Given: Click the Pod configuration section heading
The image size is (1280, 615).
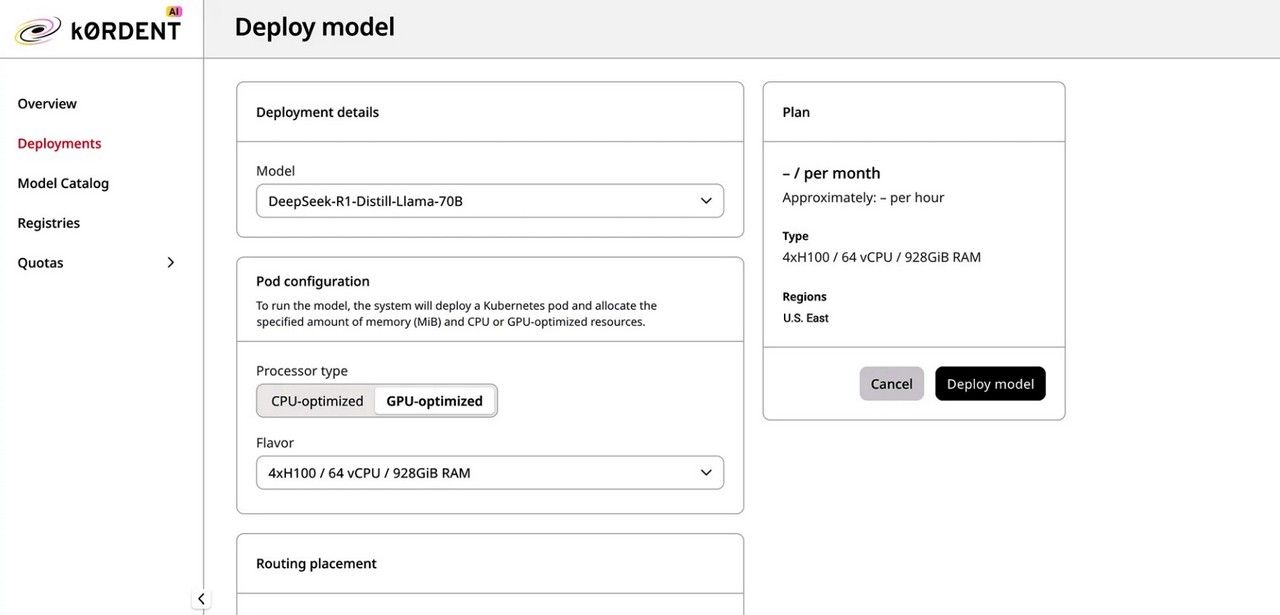Looking at the screenshot, I should point(313,282).
